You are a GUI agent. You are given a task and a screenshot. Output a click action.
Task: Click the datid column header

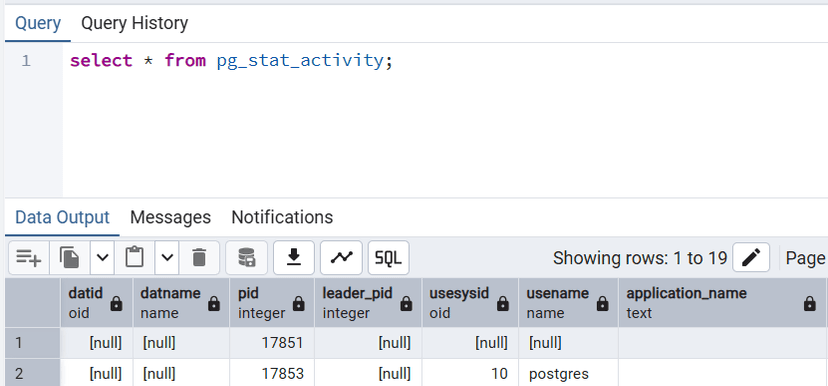pos(96,303)
